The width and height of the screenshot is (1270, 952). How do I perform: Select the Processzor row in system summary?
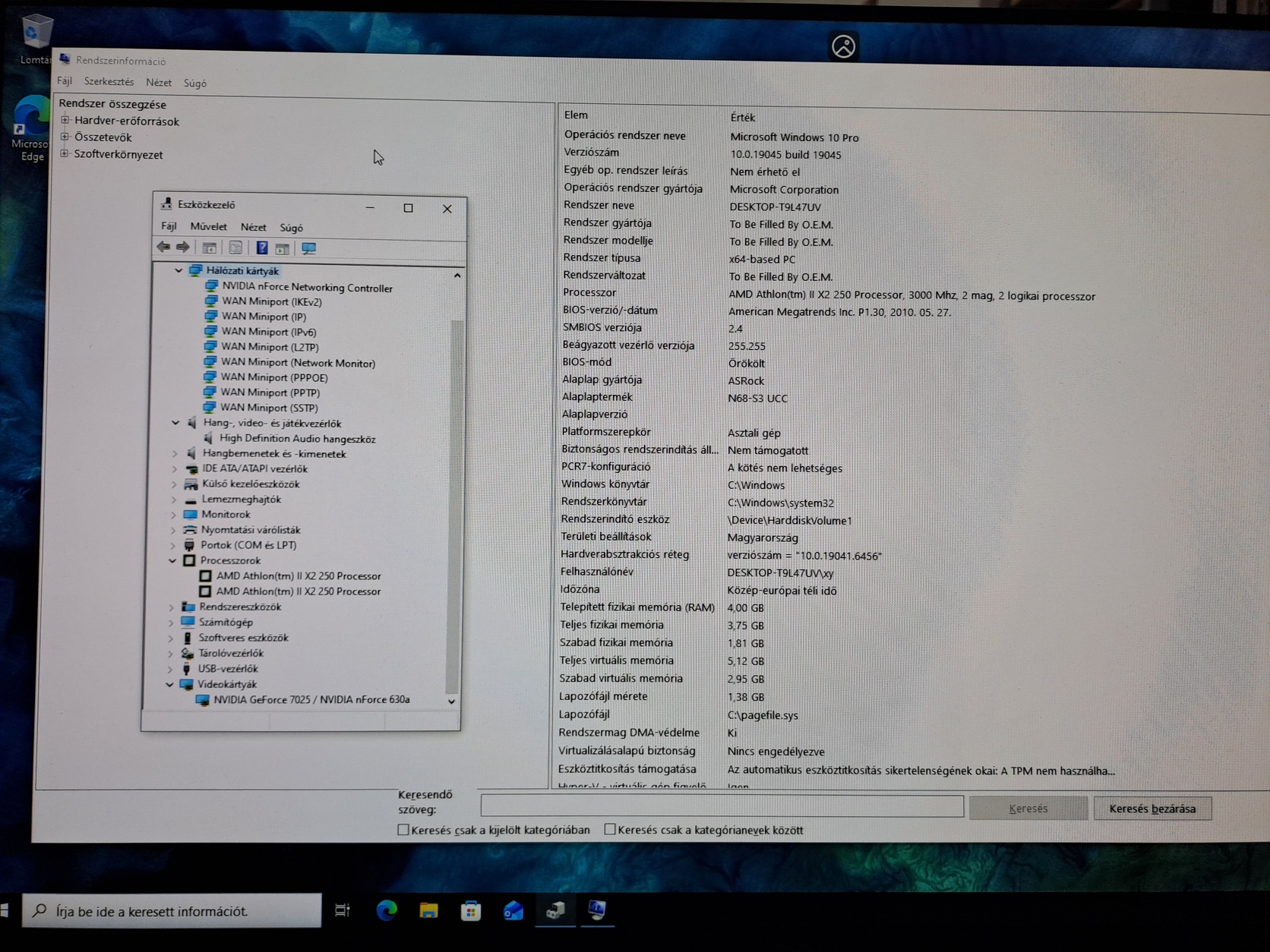(829, 295)
